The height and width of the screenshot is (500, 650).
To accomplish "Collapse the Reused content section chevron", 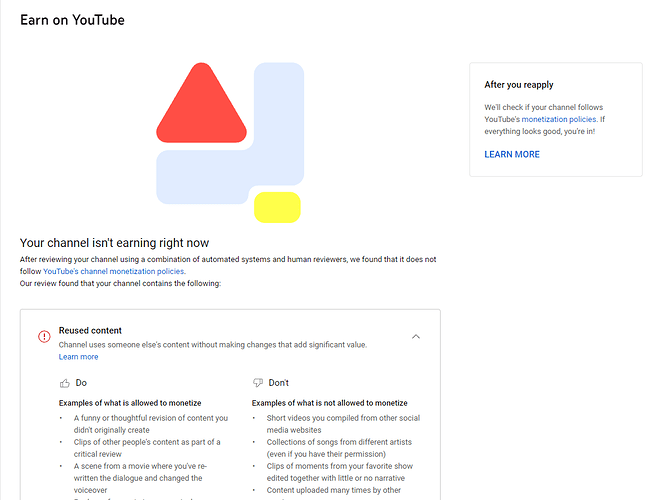I will pos(416,337).
